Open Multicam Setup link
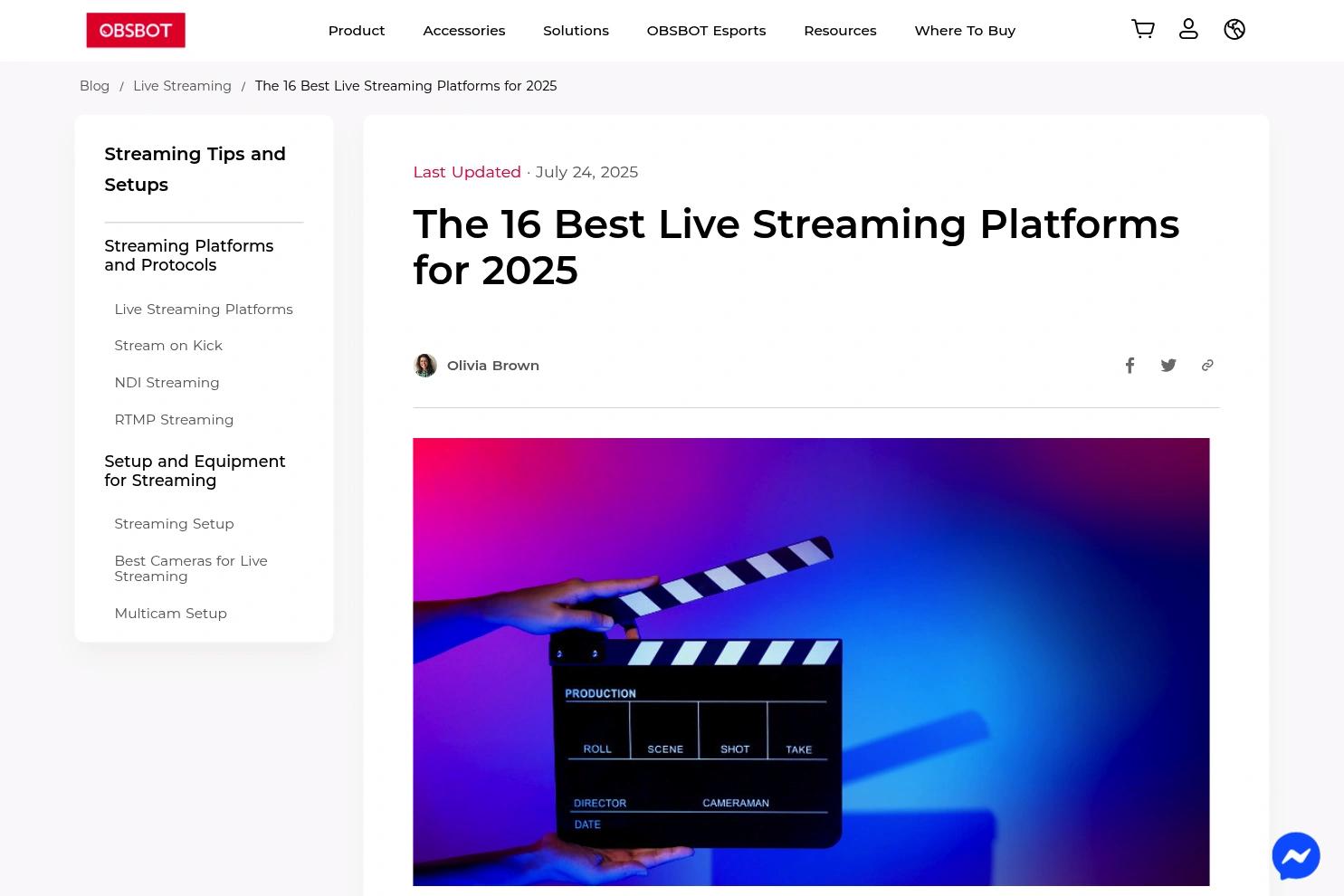 170,614
